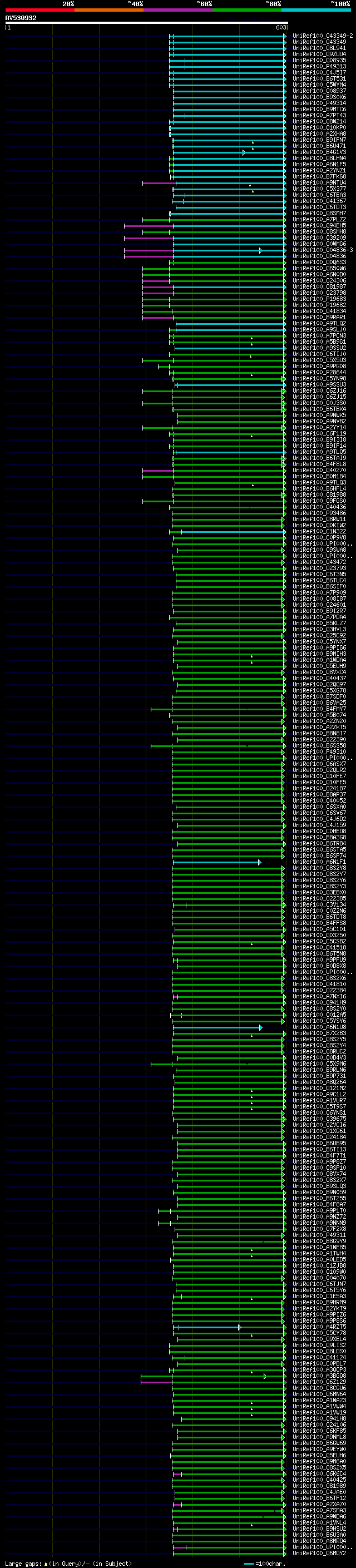Select hit UniRef100_A9NTU4
This screenshot has height=1568, width=356.
point(319,182)
